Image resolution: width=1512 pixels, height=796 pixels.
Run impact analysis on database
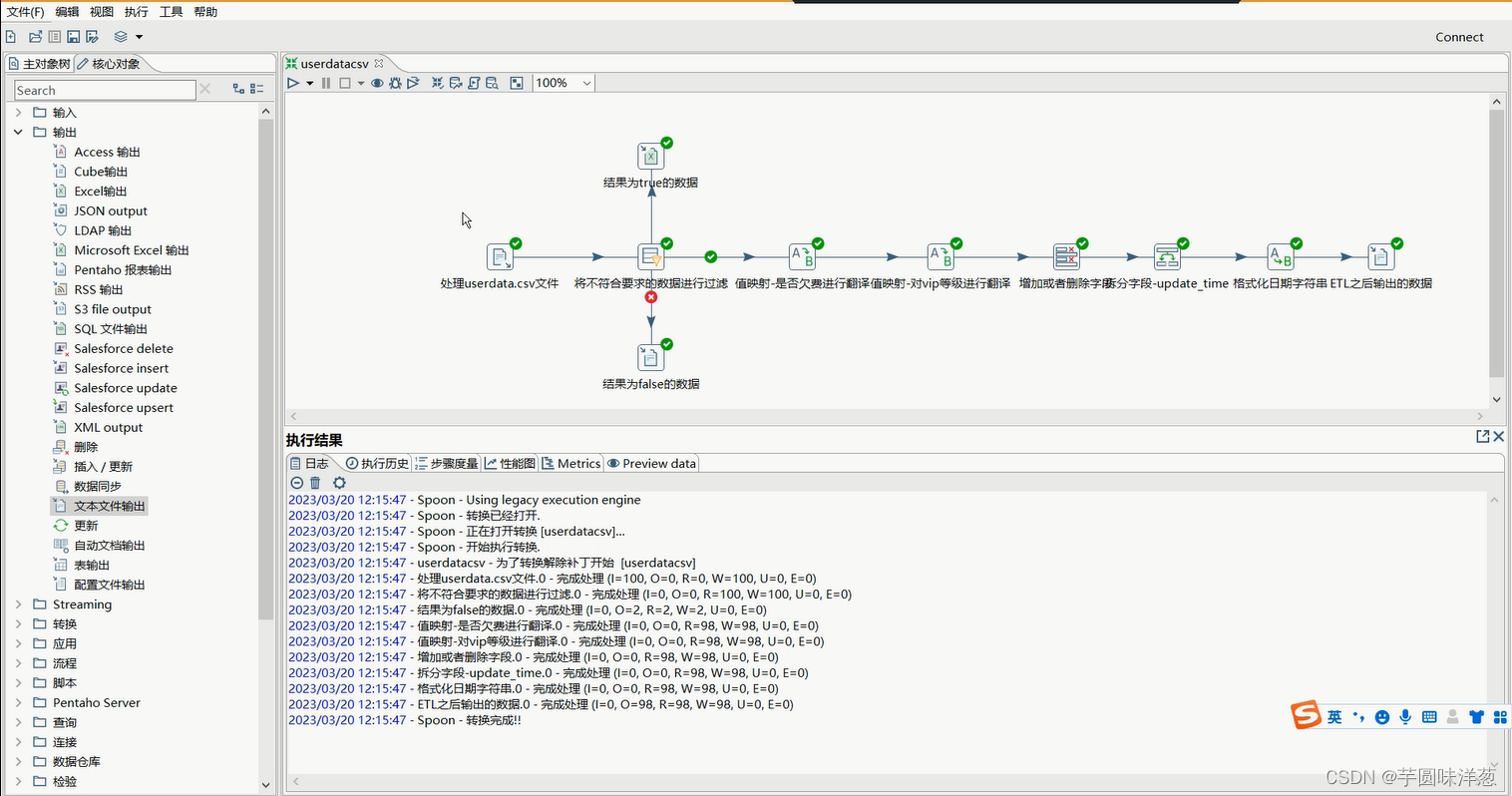pyautogui.click(x=456, y=83)
